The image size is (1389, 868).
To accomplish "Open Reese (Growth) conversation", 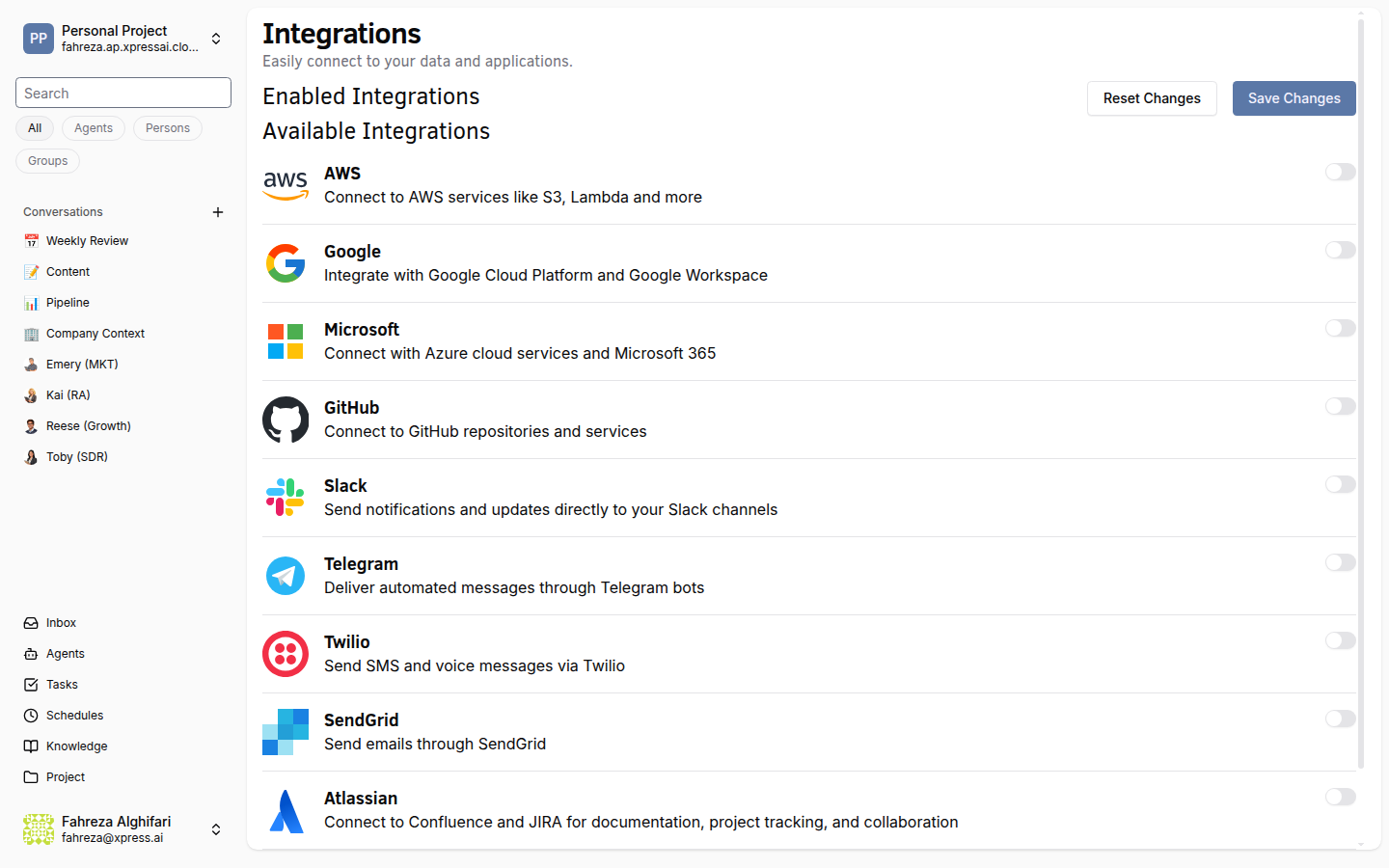I will pyautogui.click(x=123, y=426).
